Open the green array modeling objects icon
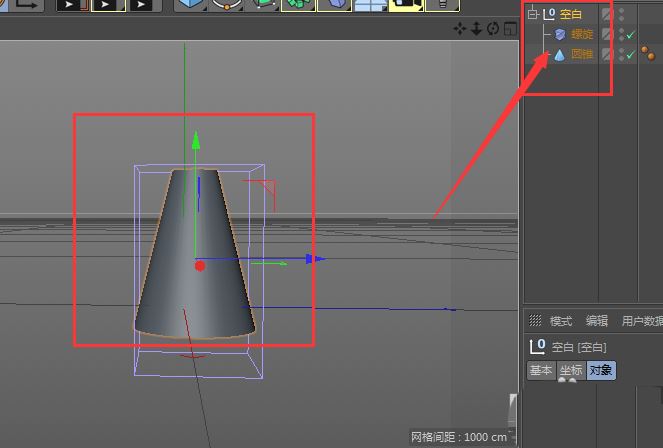The height and width of the screenshot is (448, 663). (298, 5)
